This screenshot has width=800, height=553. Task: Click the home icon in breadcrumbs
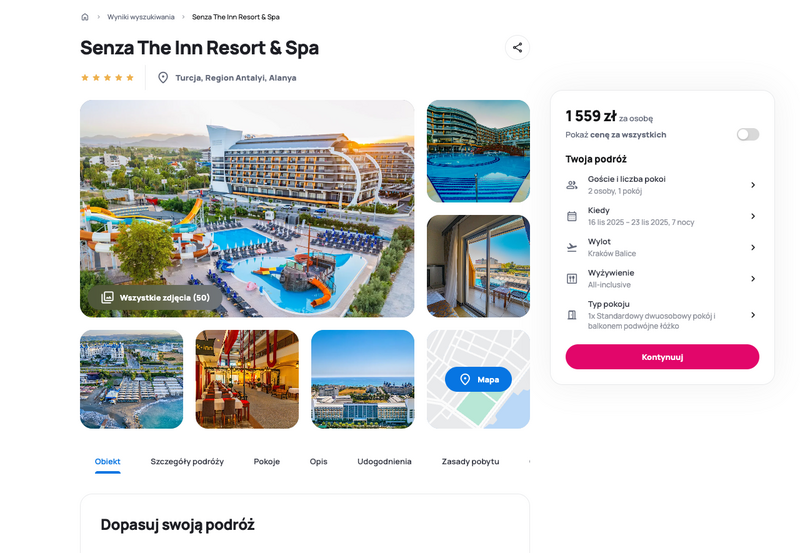[85, 17]
